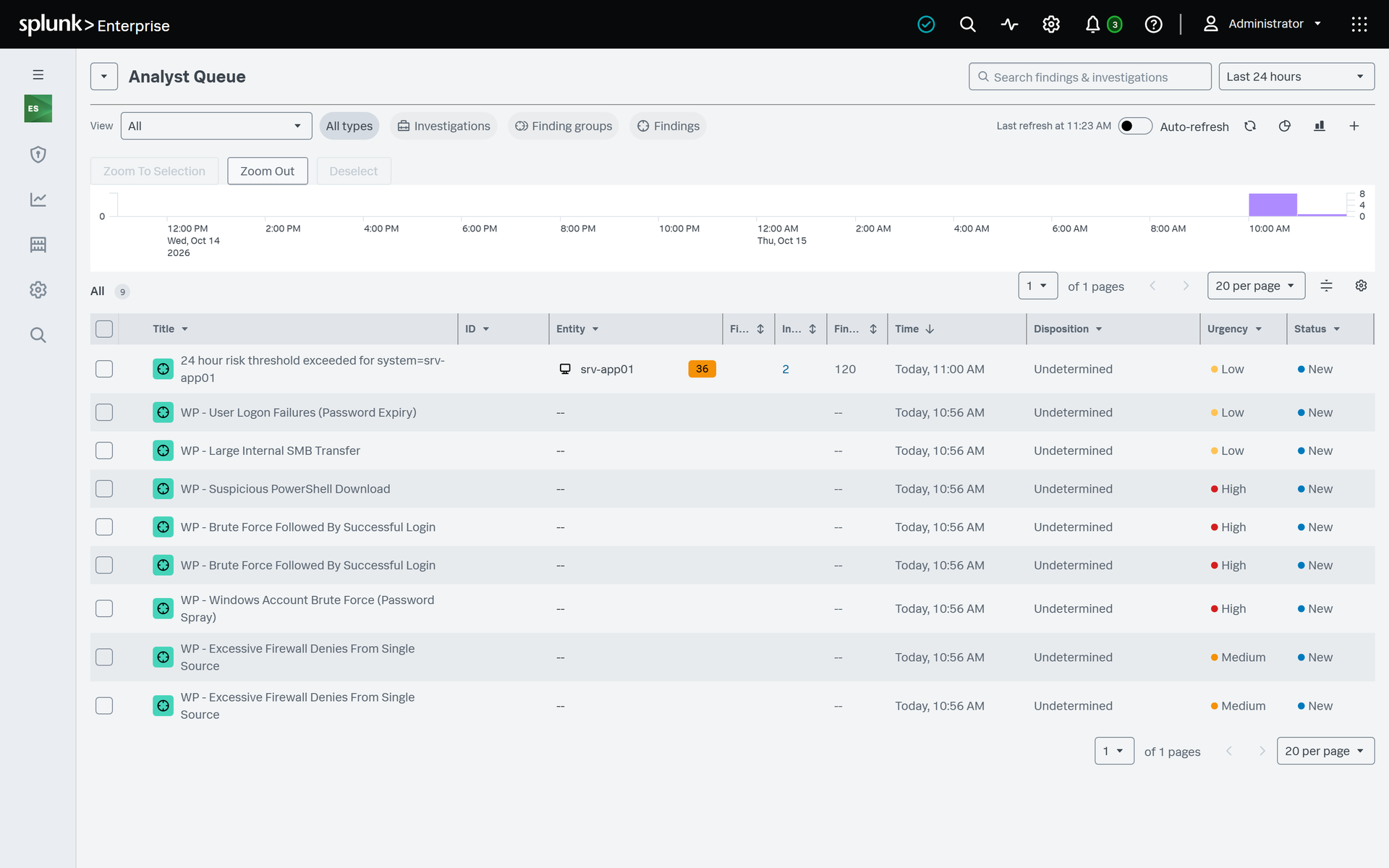
Task: Open table column settings gear icon
Action: click(1361, 286)
